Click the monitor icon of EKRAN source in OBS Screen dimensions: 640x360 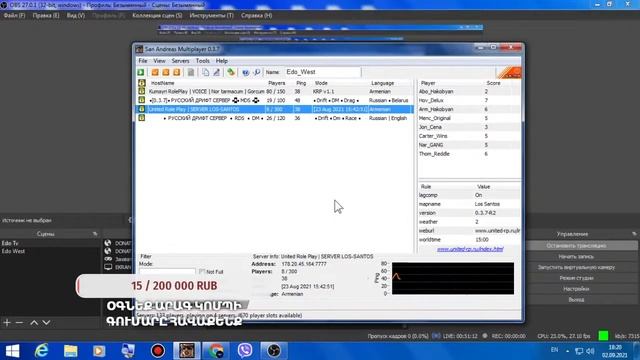pyautogui.click(x=108, y=267)
